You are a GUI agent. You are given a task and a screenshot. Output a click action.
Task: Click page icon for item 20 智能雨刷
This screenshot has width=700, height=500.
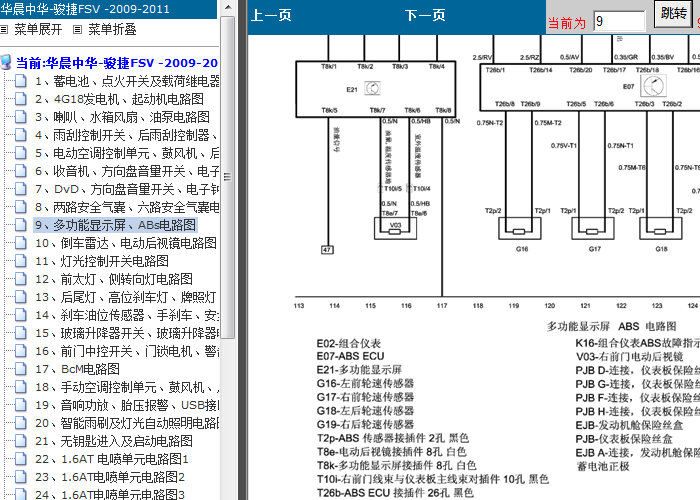point(21,423)
